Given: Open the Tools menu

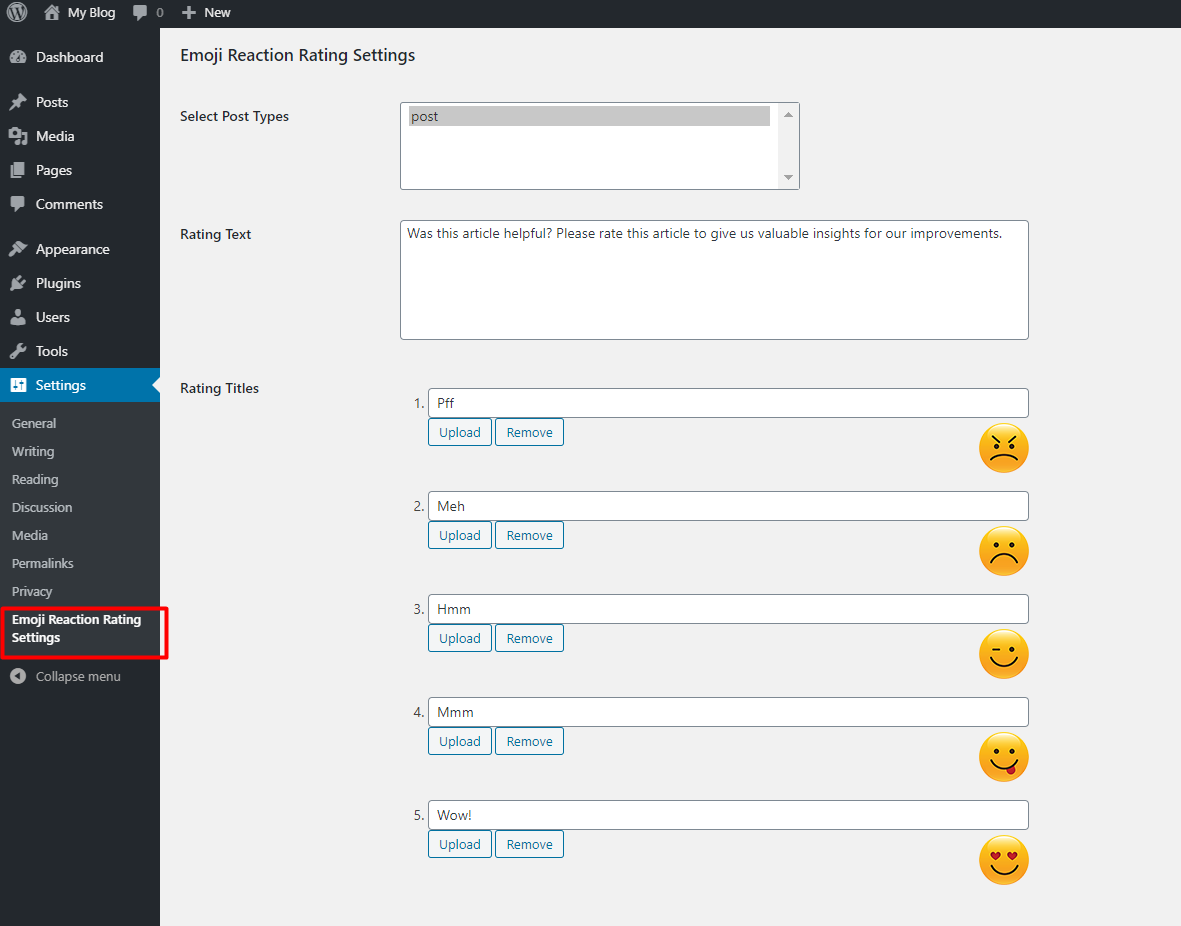Looking at the screenshot, I should (x=51, y=351).
